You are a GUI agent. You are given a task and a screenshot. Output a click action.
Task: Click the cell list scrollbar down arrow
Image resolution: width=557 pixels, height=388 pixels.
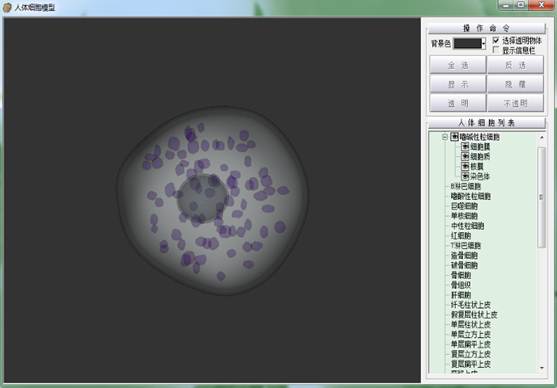tap(542, 368)
